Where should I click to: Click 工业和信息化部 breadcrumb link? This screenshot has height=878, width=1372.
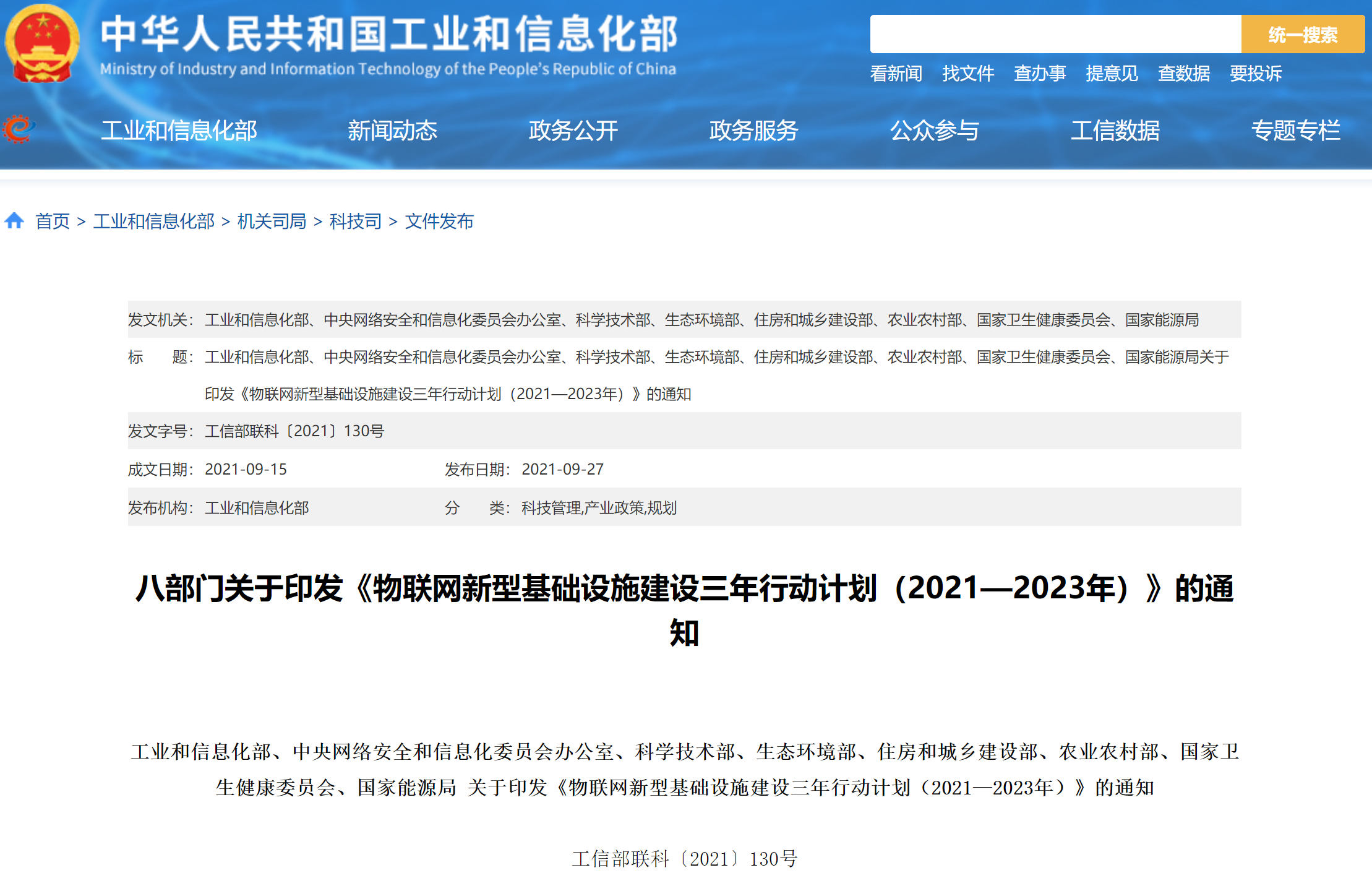pyautogui.click(x=154, y=221)
